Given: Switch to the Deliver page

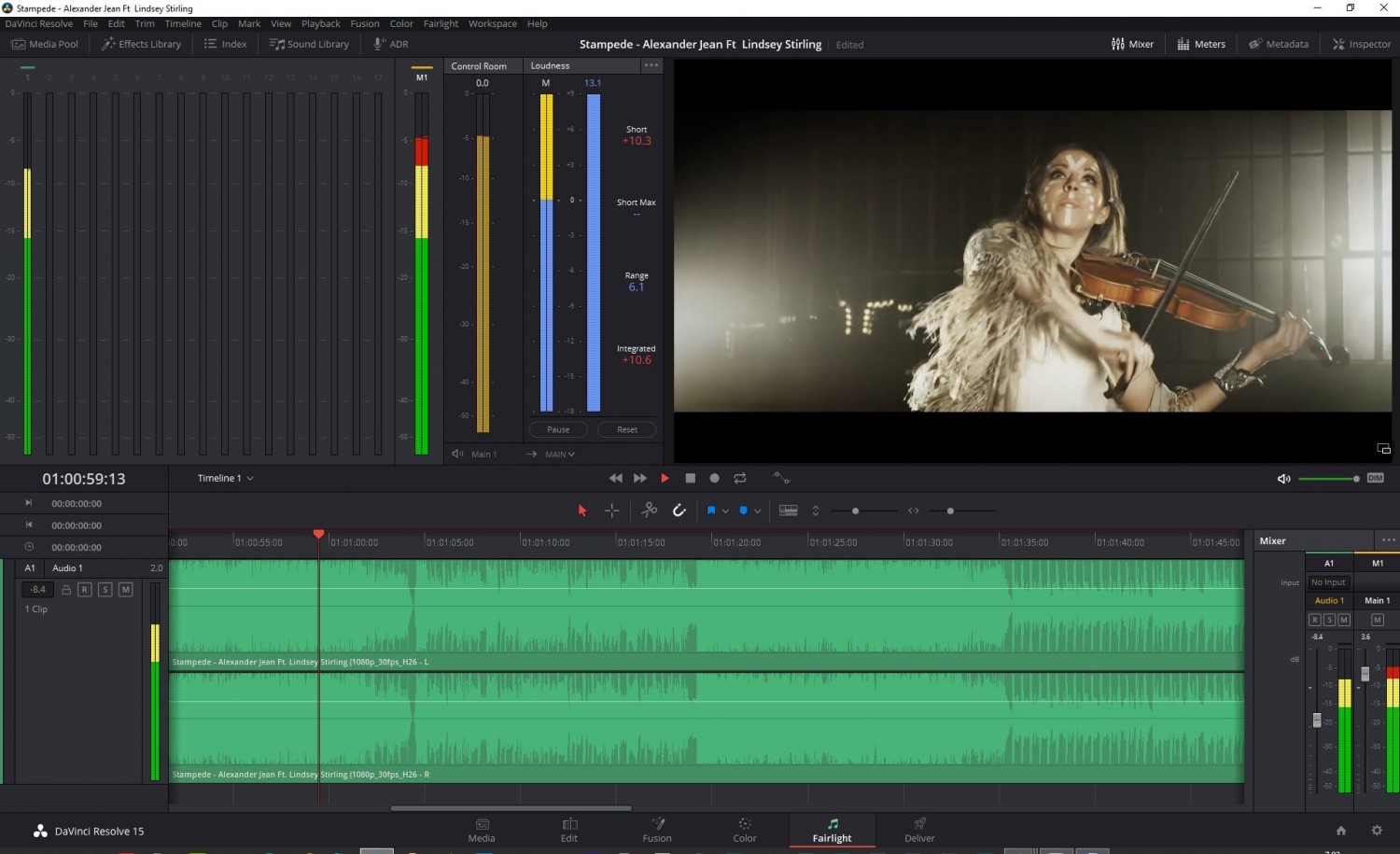Looking at the screenshot, I should (x=919, y=830).
